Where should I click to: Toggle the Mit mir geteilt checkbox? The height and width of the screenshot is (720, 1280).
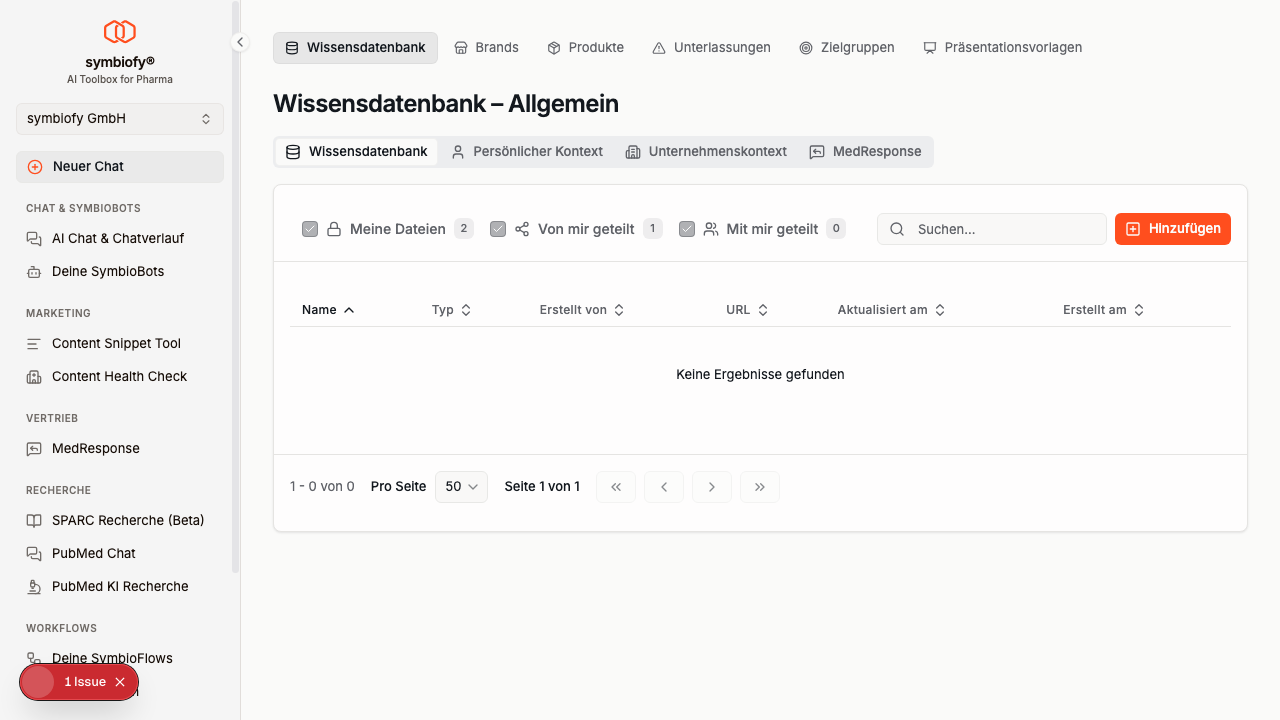(687, 229)
